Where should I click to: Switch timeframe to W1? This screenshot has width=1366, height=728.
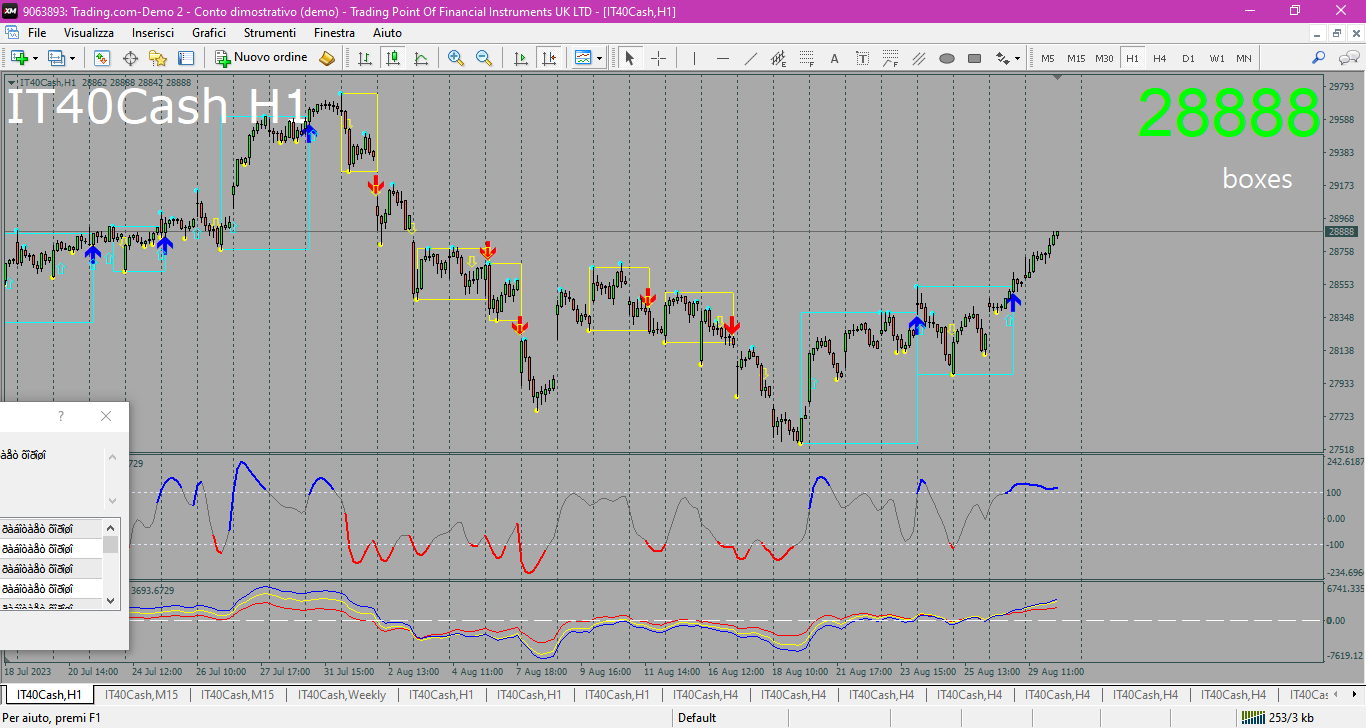tap(1216, 58)
